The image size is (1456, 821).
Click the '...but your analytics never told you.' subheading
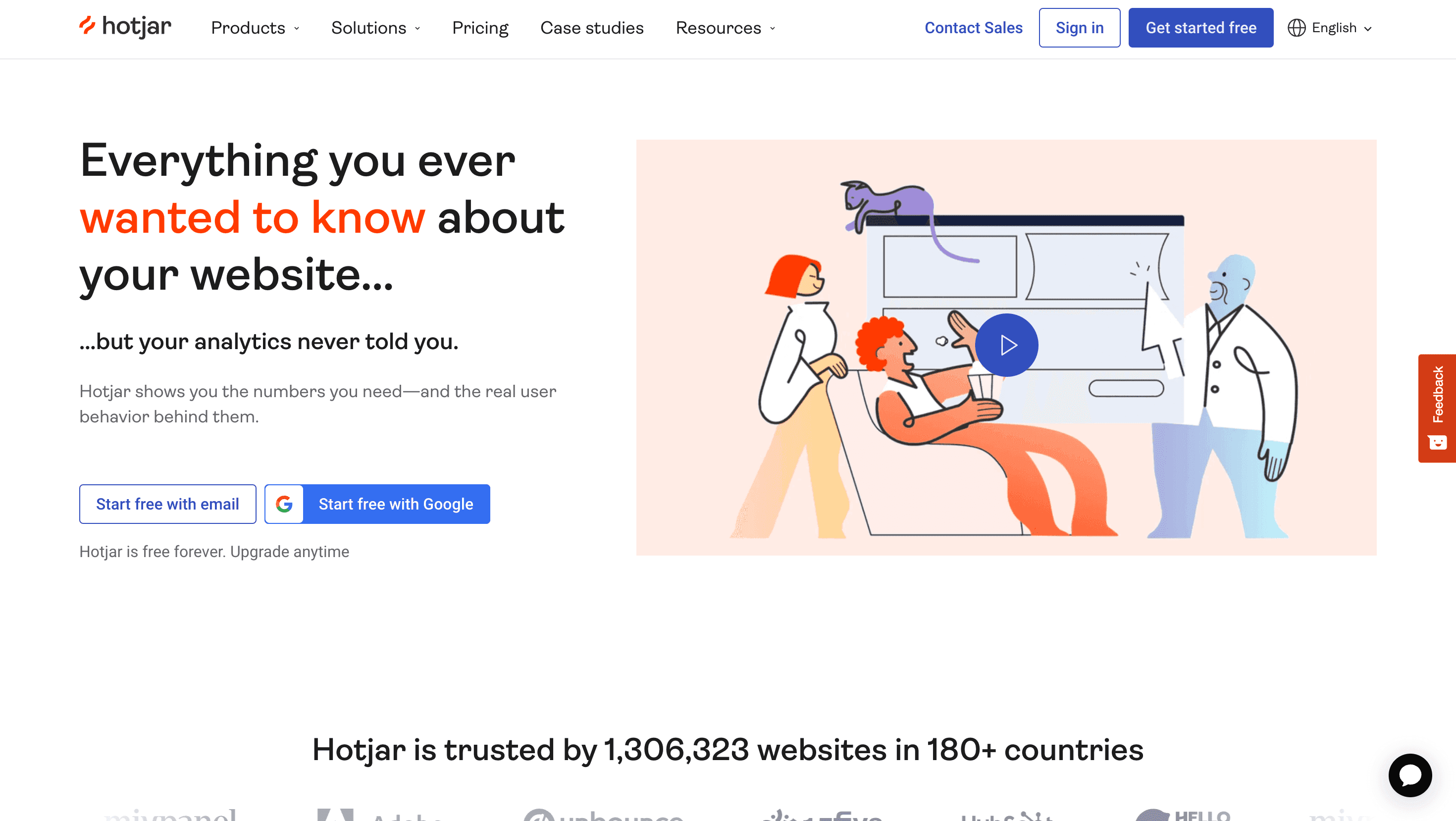pyautogui.click(x=269, y=341)
